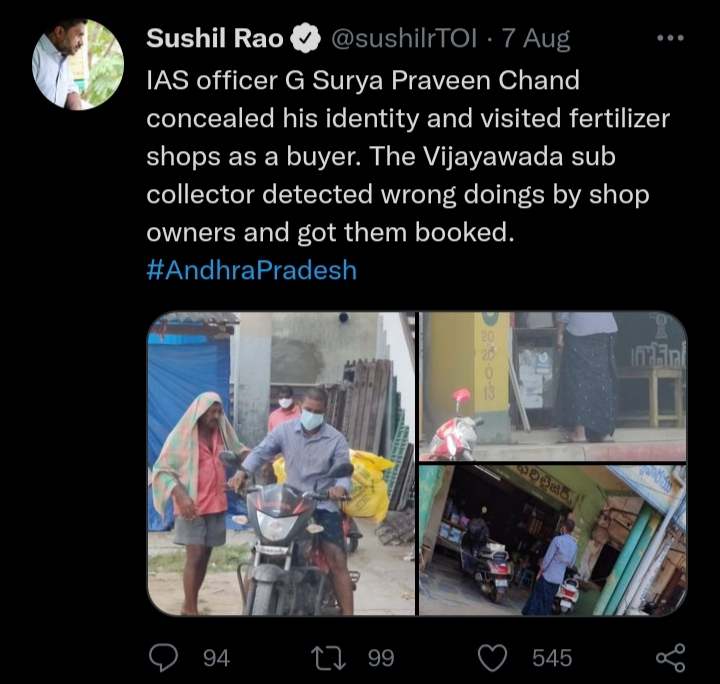720x684 pixels.
Task: Open the photo with red scooter
Action: tap(553, 386)
